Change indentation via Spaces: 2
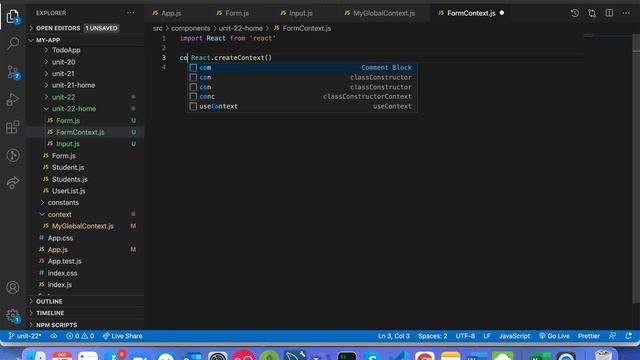 432,336
